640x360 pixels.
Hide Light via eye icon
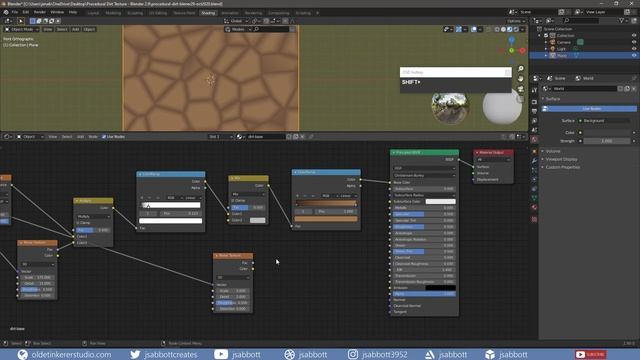tap(634, 49)
